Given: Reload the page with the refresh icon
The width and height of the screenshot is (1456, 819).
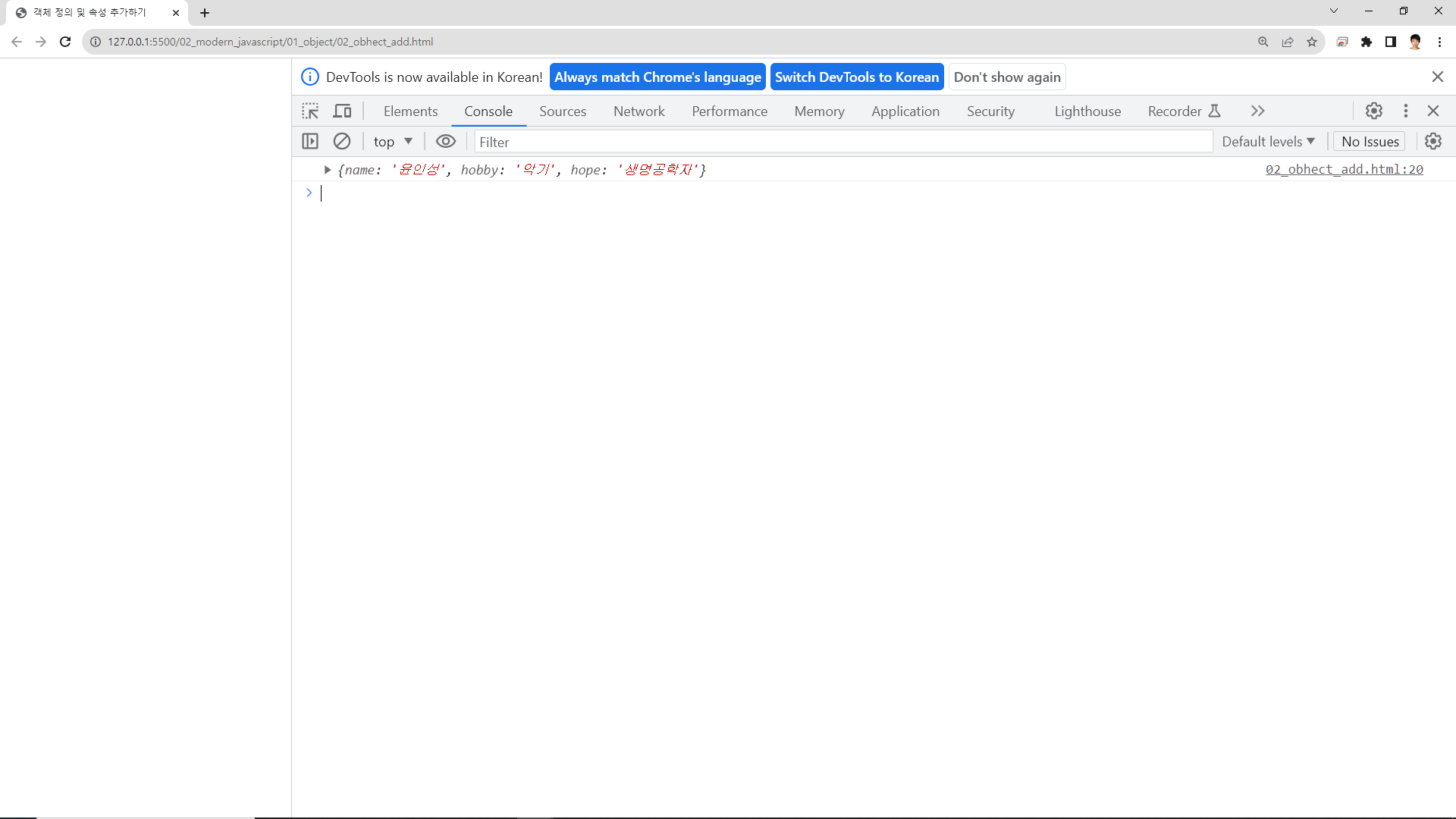Looking at the screenshot, I should (65, 42).
